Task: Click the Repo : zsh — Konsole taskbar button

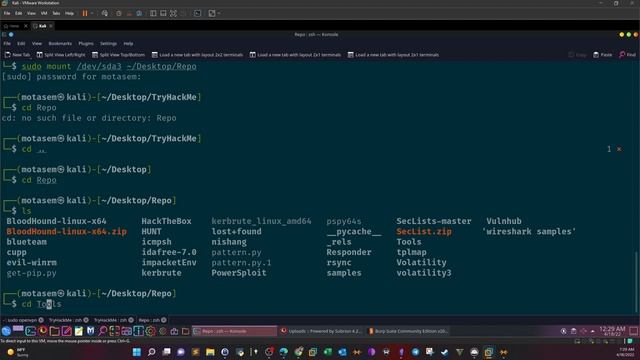Action: pyautogui.click(x=235, y=331)
